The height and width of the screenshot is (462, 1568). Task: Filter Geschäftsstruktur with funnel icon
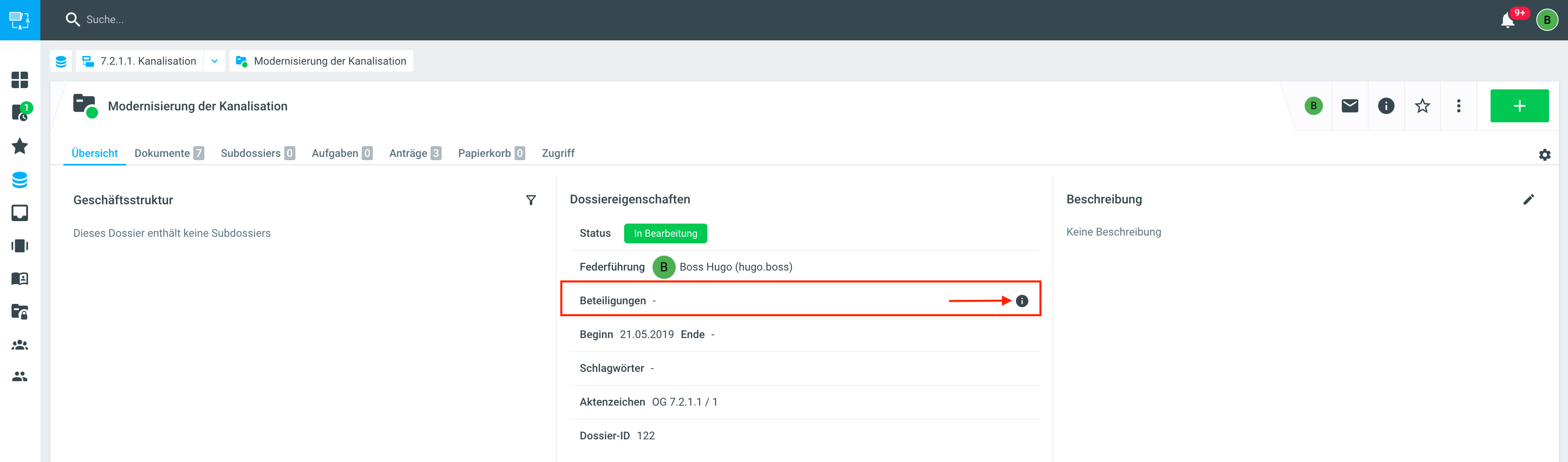[x=531, y=200]
